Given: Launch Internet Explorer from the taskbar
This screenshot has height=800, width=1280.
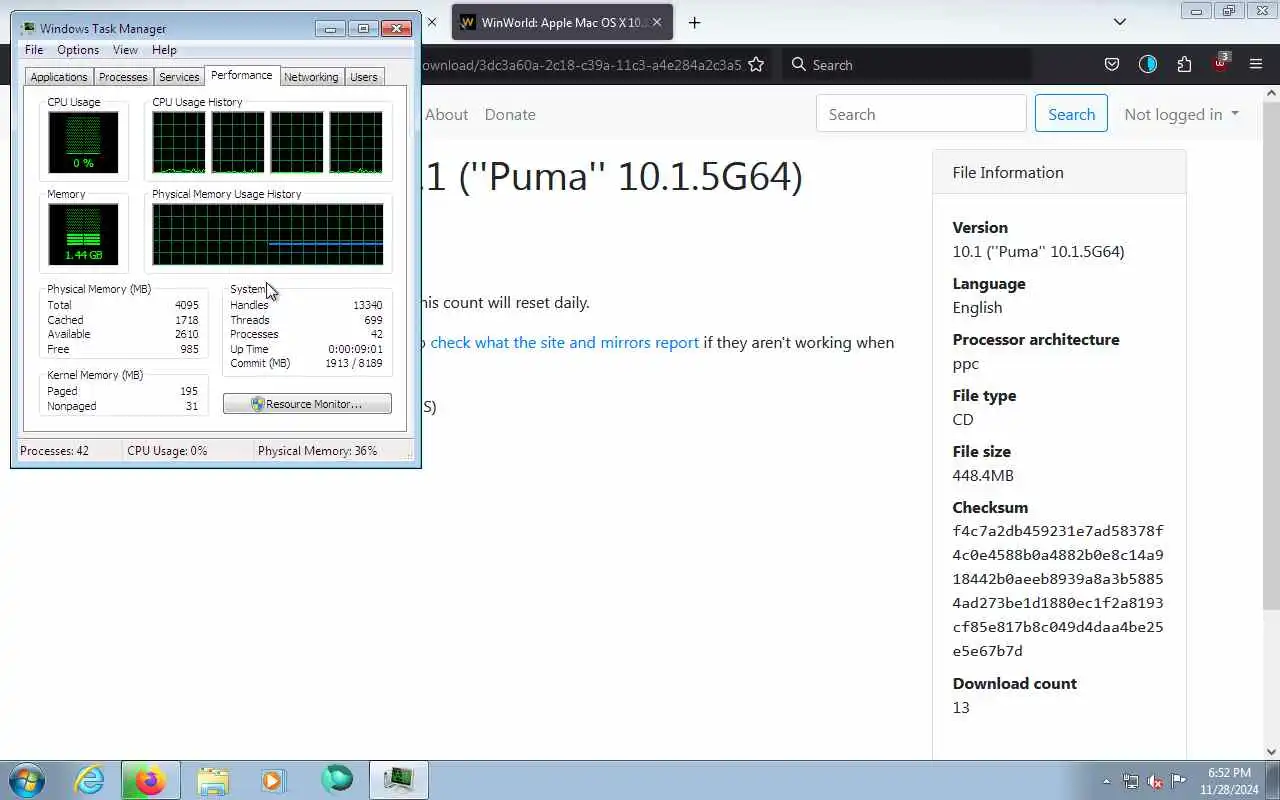Looking at the screenshot, I should tap(90, 780).
